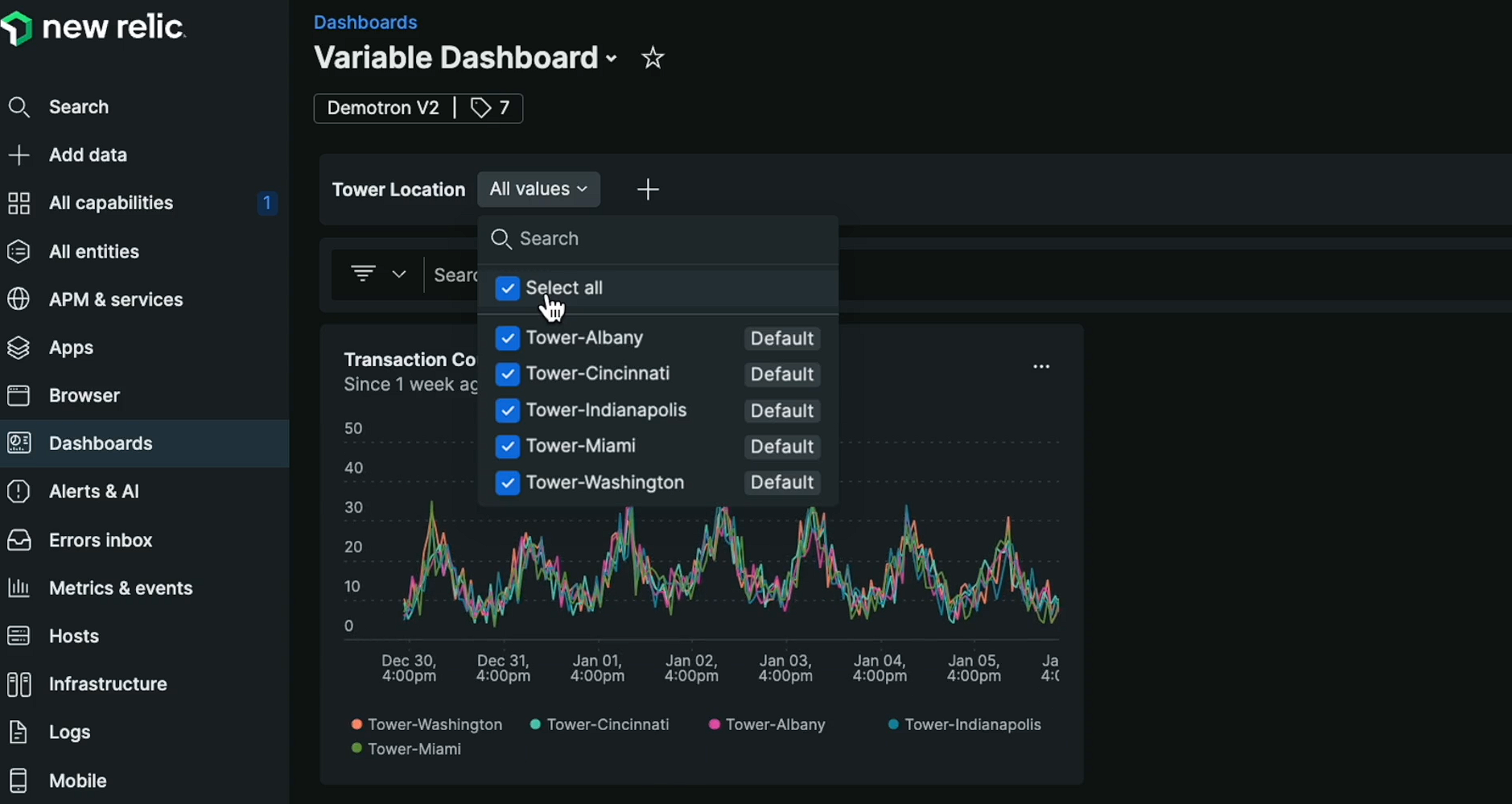Toggle the Select all checkbox

507,288
